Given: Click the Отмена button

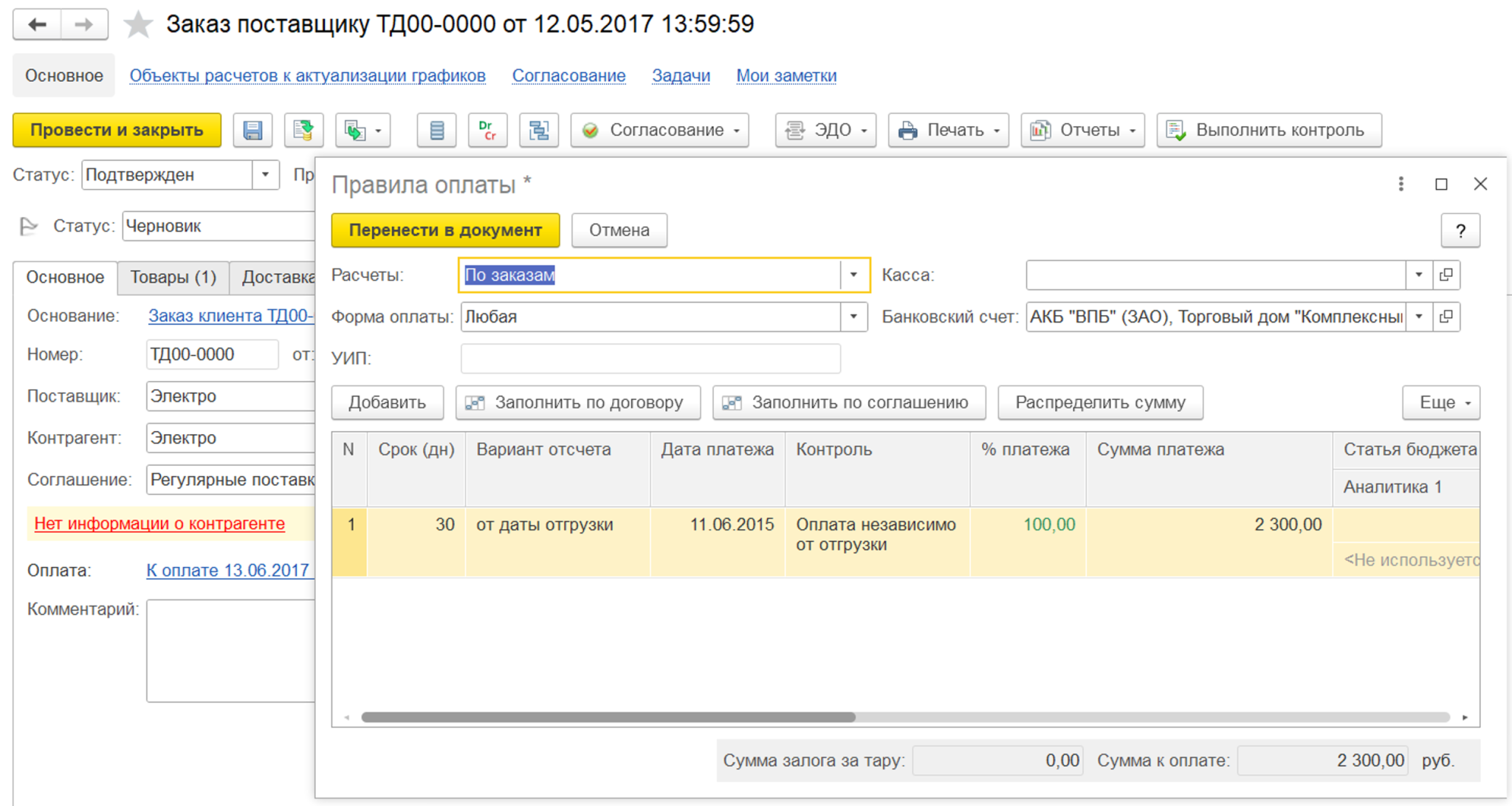Looking at the screenshot, I should [619, 230].
